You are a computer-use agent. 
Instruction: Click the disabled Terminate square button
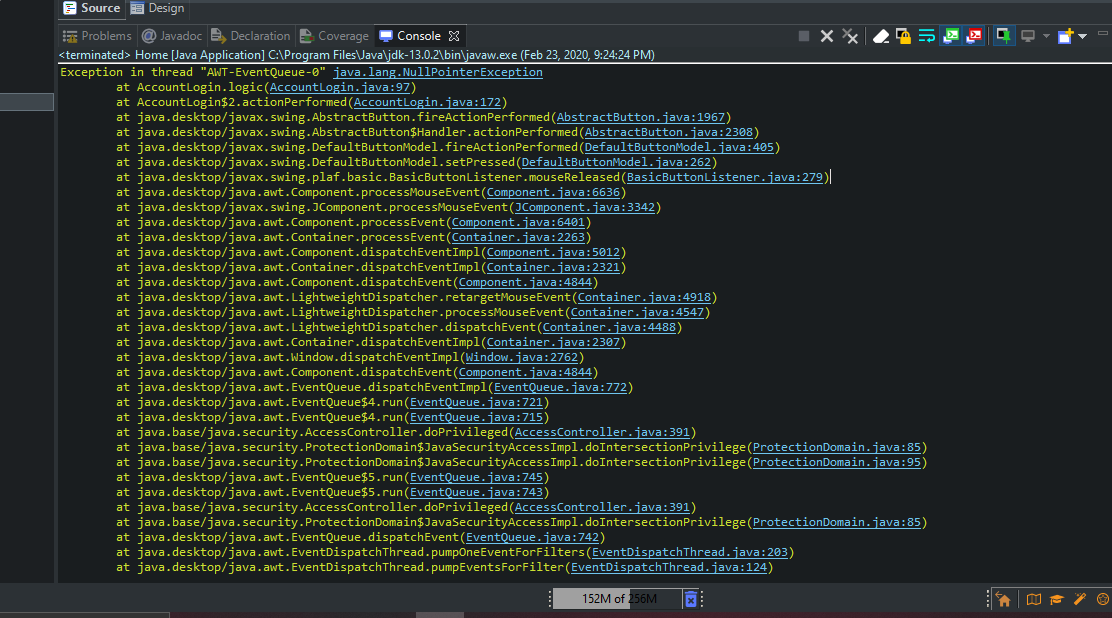click(804, 36)
